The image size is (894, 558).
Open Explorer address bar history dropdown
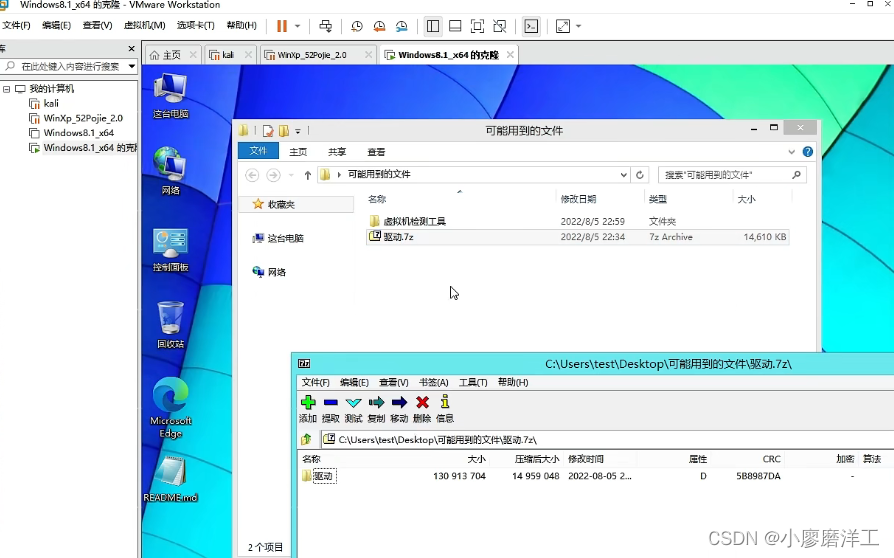click(623, 175)
